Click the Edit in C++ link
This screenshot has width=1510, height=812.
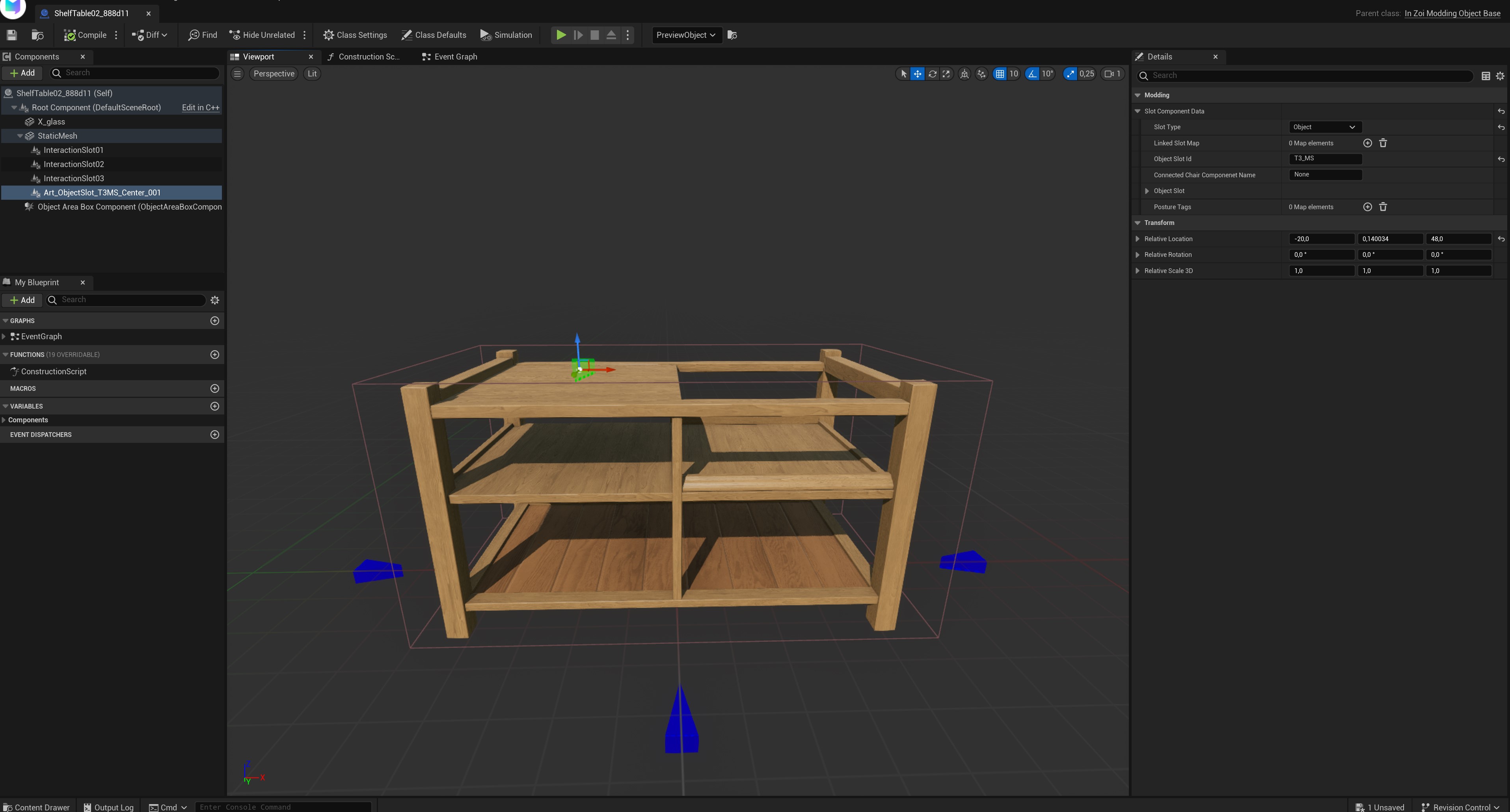point(201,108)
